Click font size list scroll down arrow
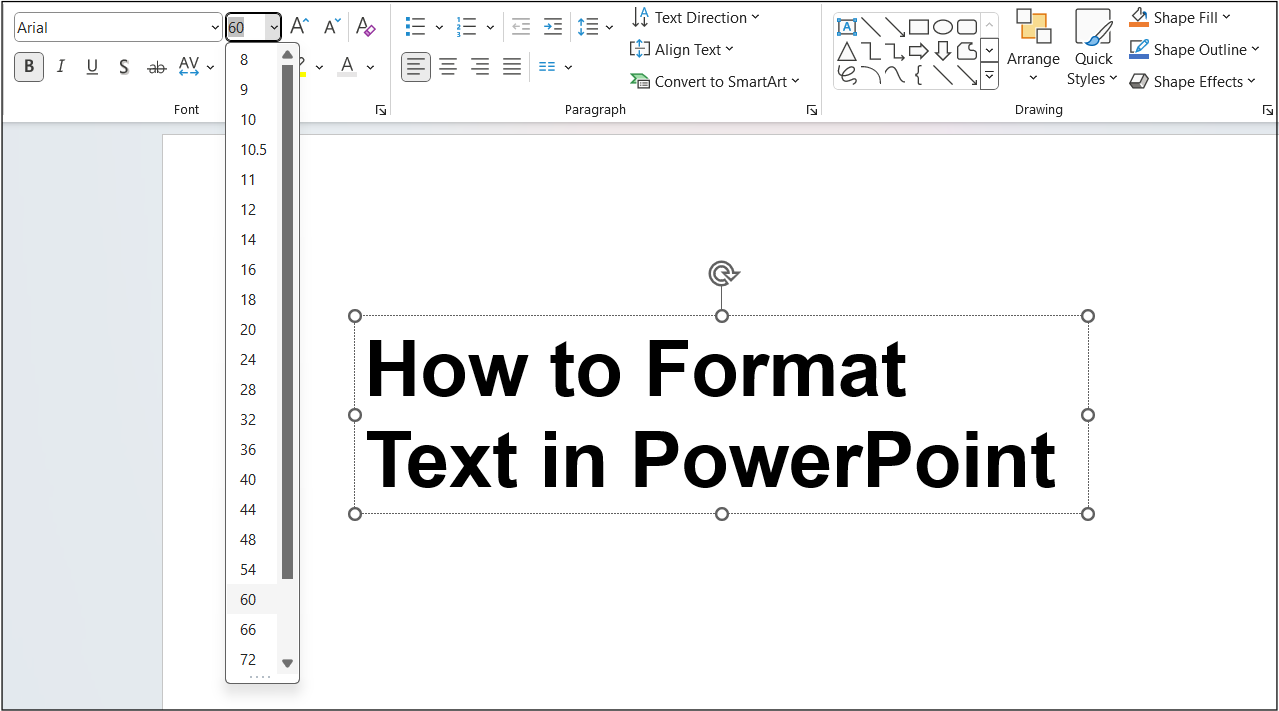The height and width of the screenshot is (711, 1279). click(x=287, y=663)
